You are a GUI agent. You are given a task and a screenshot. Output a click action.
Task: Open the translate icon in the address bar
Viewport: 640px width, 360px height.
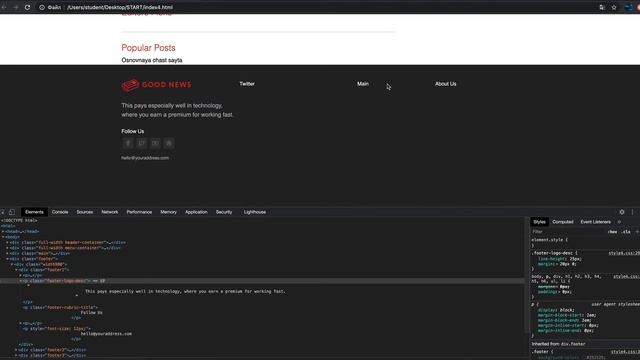602,7
